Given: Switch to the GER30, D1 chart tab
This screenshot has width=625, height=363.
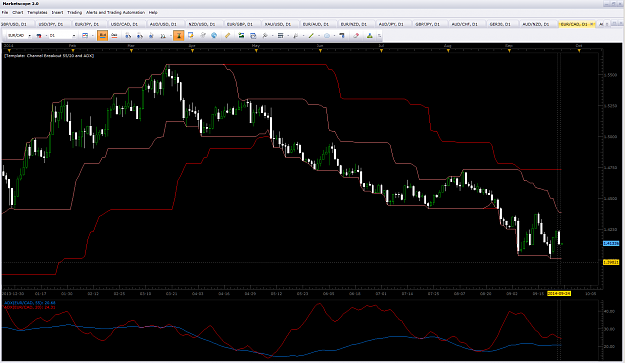Looking at the screenshot, I should click(x=500, y=24).
